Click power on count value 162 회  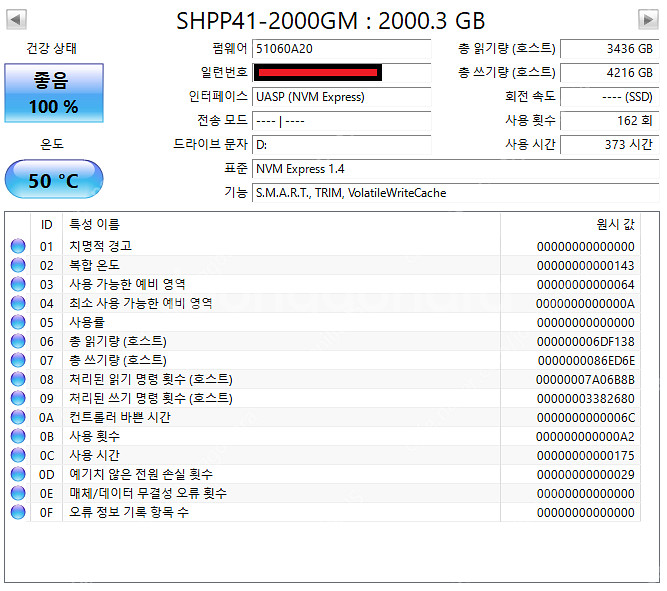pyautogui.click(x=610, y=121)
